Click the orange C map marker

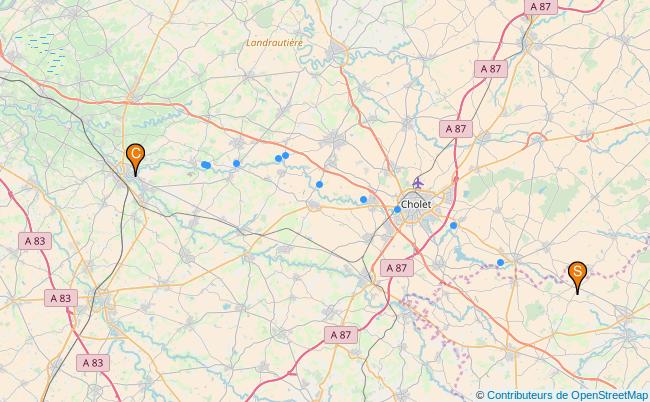[136, 160]
